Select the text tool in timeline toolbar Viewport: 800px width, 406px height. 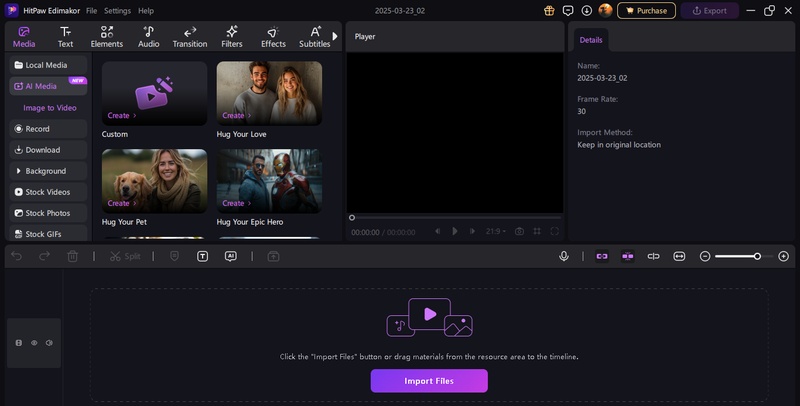[x=202, y=256]
